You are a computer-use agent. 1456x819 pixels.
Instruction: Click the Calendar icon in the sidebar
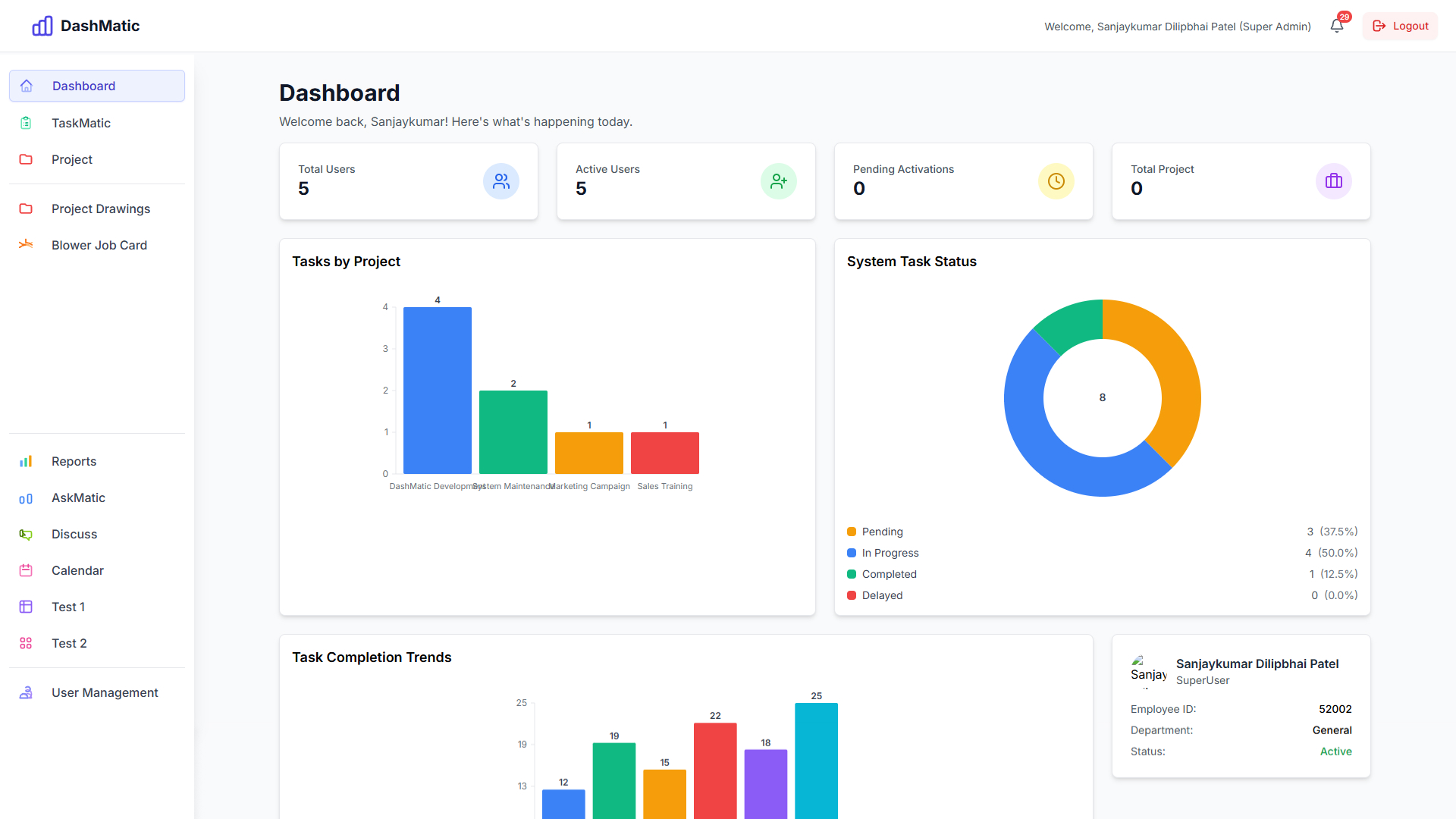tap(27, 570)
